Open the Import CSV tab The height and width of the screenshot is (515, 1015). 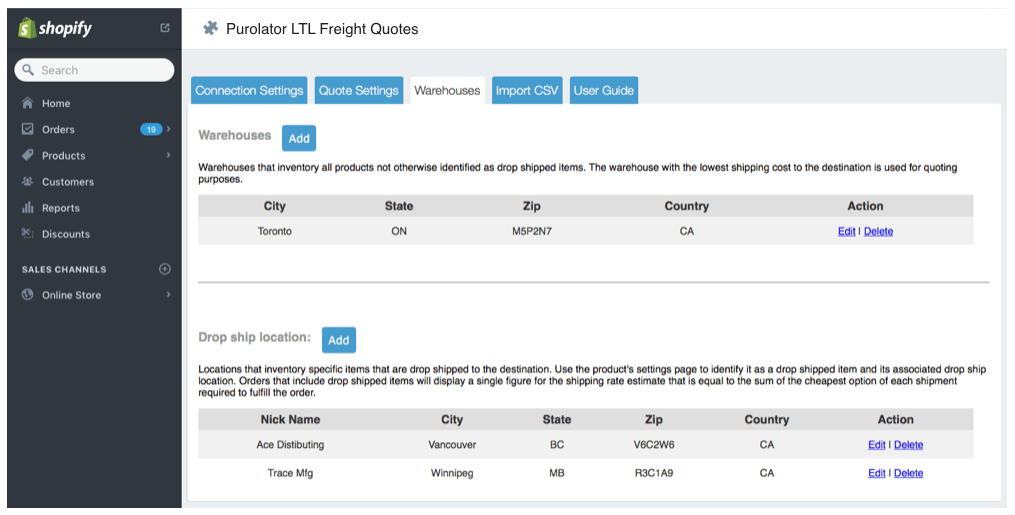[527, 91]
